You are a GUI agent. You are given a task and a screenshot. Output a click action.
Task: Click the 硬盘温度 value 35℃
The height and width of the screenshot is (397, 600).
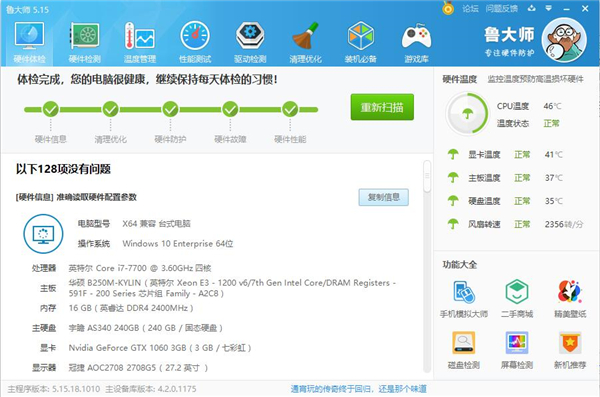[x=554, y=201]
